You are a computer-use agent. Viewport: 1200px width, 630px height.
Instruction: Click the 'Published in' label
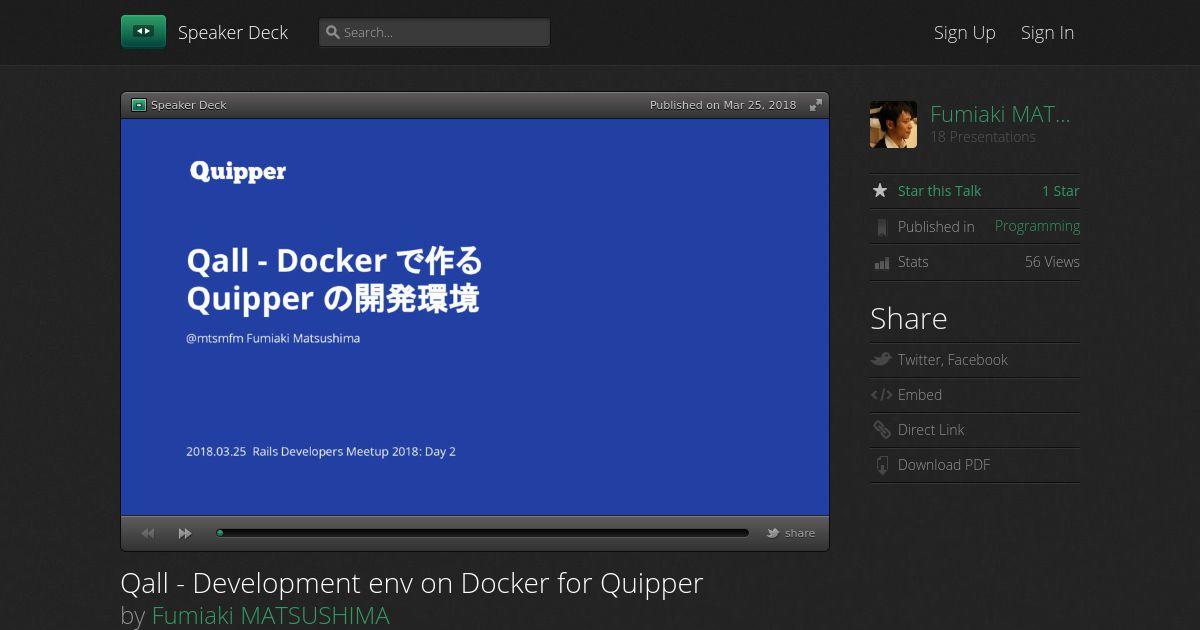click(936, 227)
